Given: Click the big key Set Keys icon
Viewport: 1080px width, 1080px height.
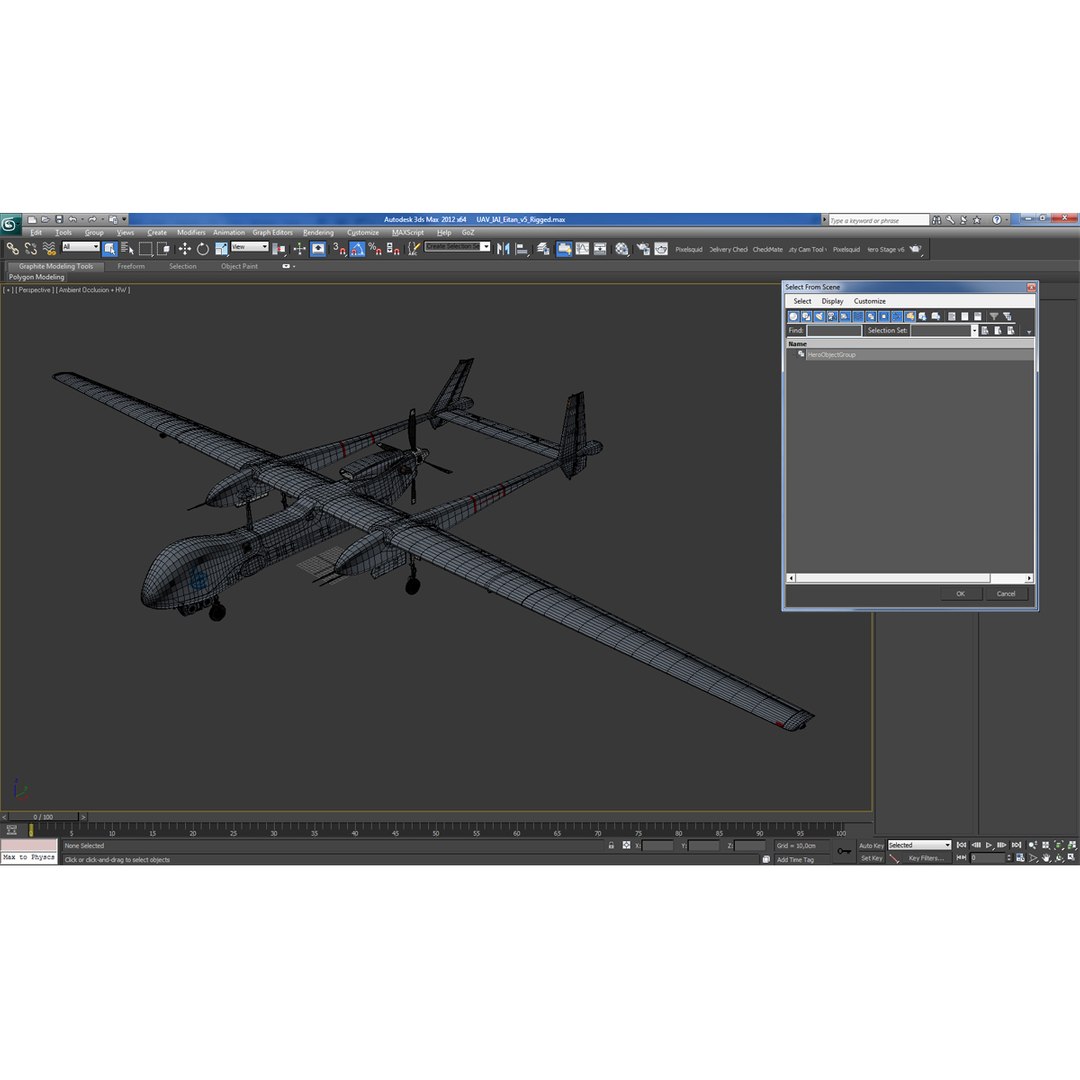Looking at the screenshot, I should [x=844, y=851].
